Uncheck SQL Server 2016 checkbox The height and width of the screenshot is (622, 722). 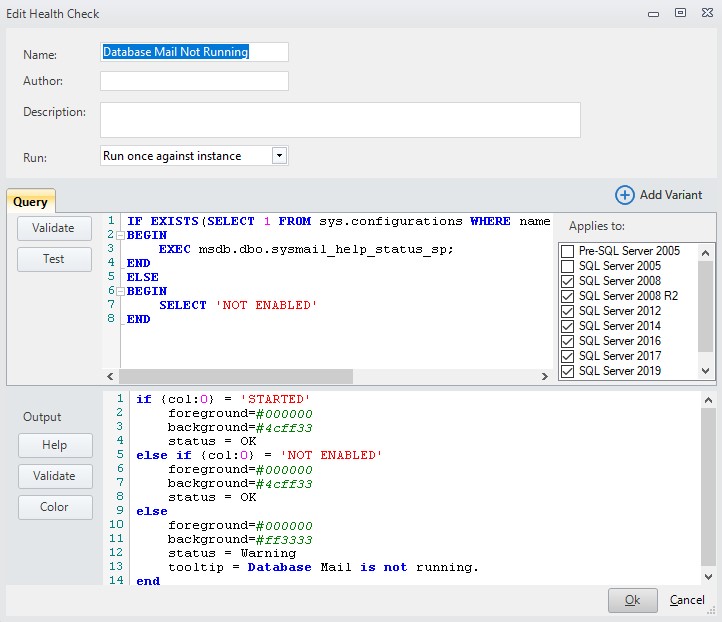click(x=567, y=341)
